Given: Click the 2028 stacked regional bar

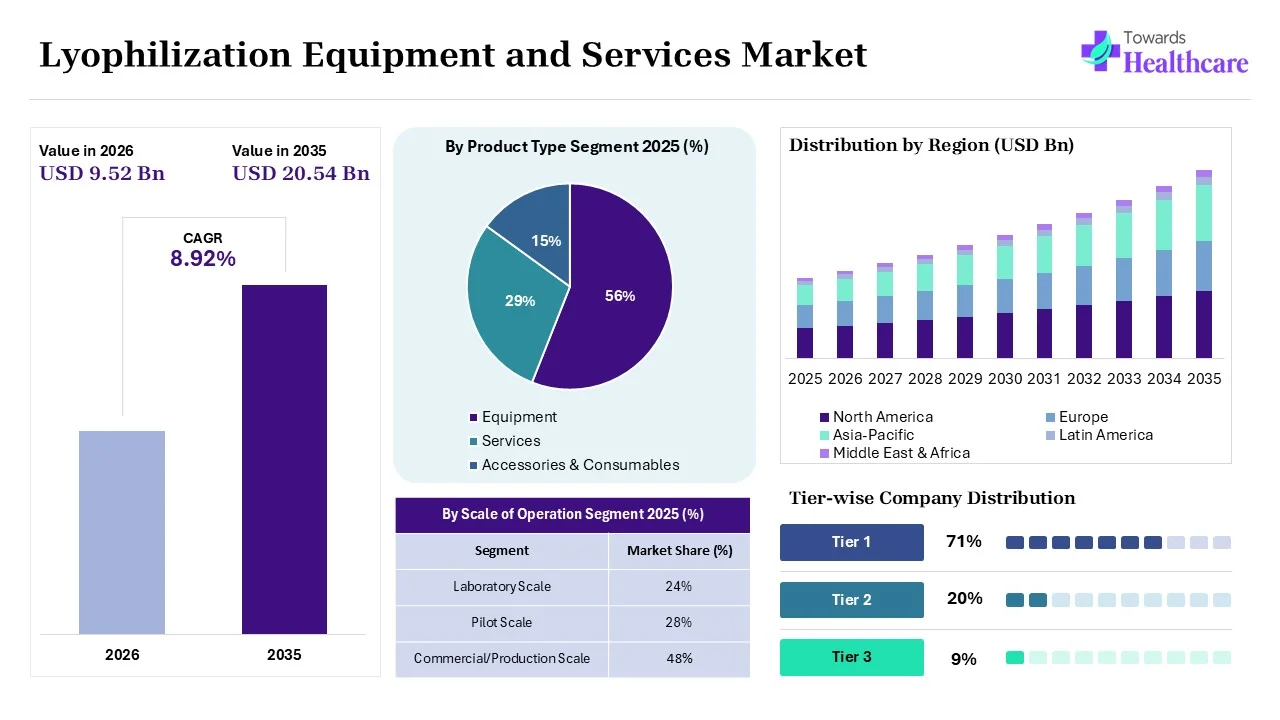Looking at the screenshot, I should pyautogui.click(x=925, y=307).
